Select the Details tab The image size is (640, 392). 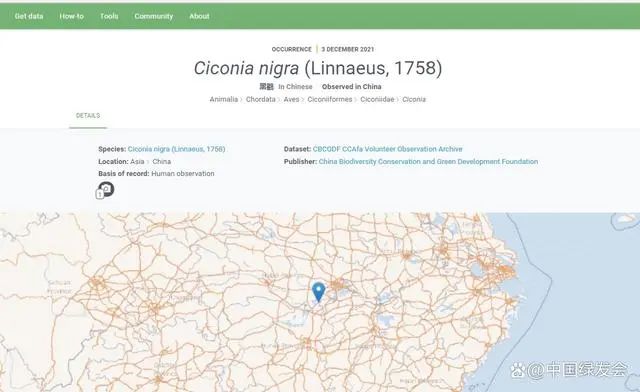click(88, 116)
